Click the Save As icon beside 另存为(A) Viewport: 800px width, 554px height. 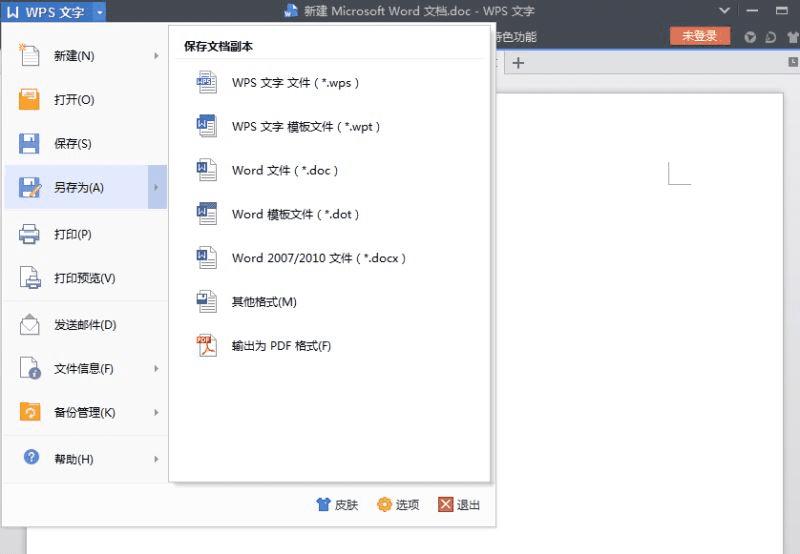click(x=30, y=187)
